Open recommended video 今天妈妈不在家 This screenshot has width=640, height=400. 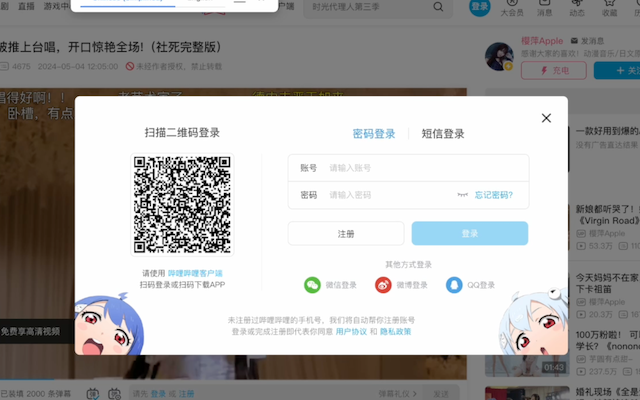(x=608, y=283)
